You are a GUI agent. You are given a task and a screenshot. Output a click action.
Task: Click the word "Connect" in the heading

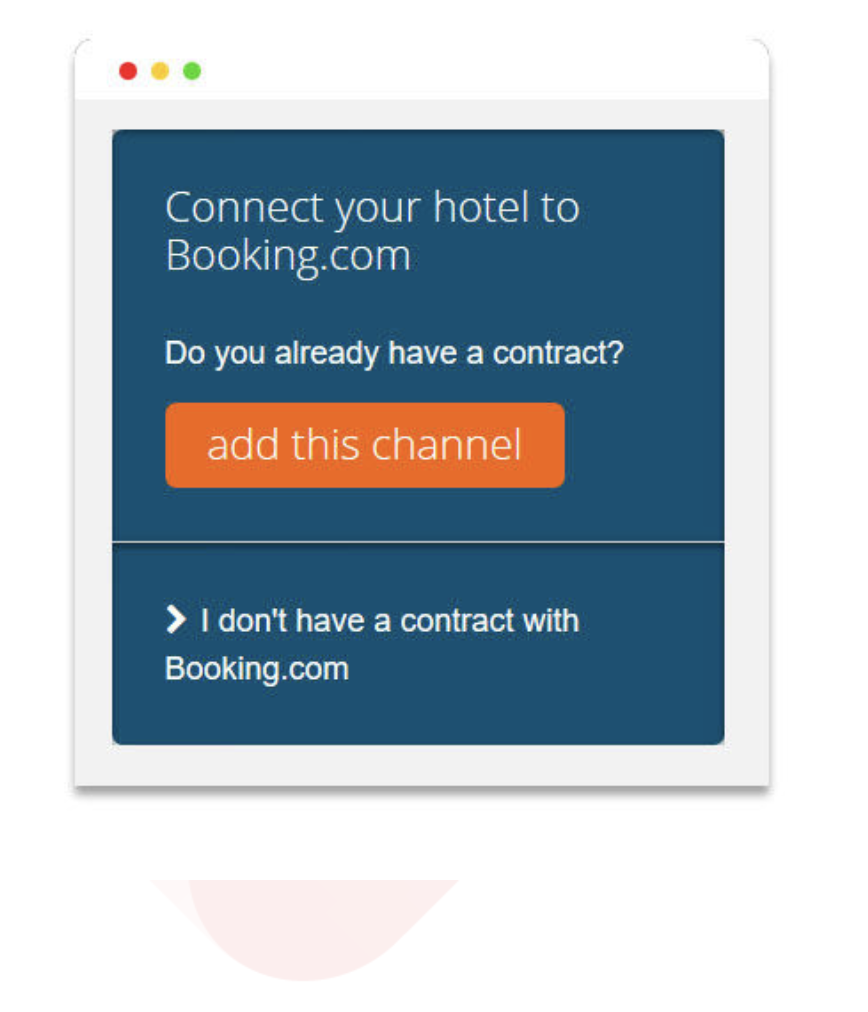(x=245, y=207)
